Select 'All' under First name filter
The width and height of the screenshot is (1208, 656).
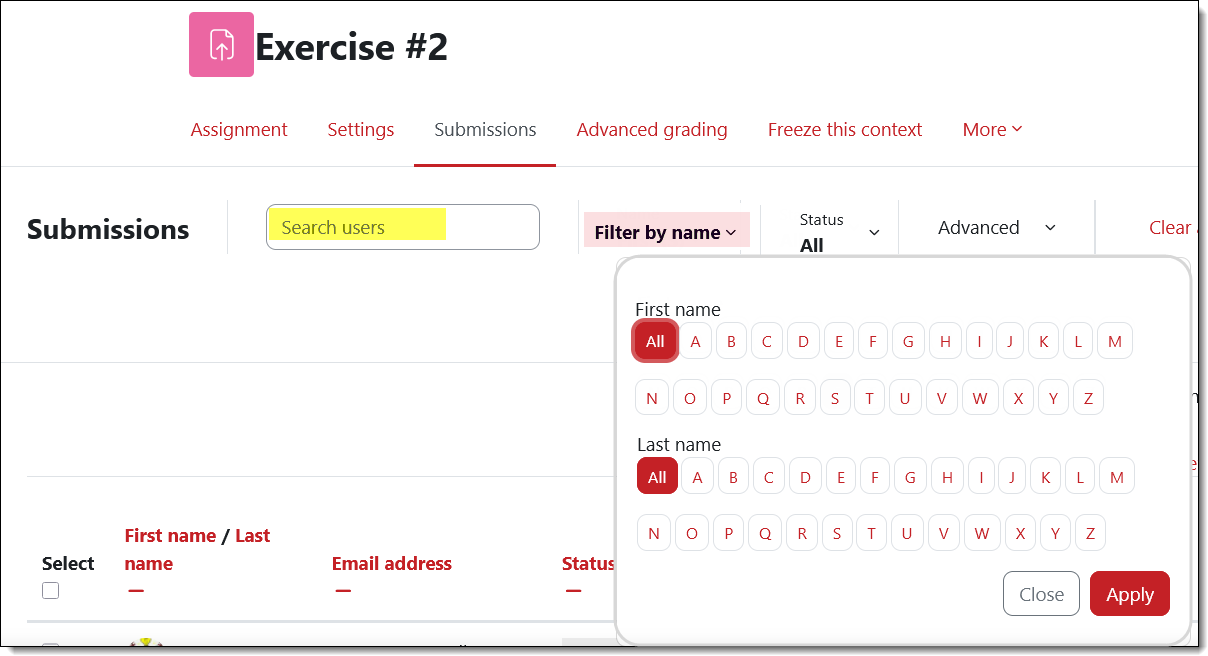pyautogui.click(x=655, y=341)
